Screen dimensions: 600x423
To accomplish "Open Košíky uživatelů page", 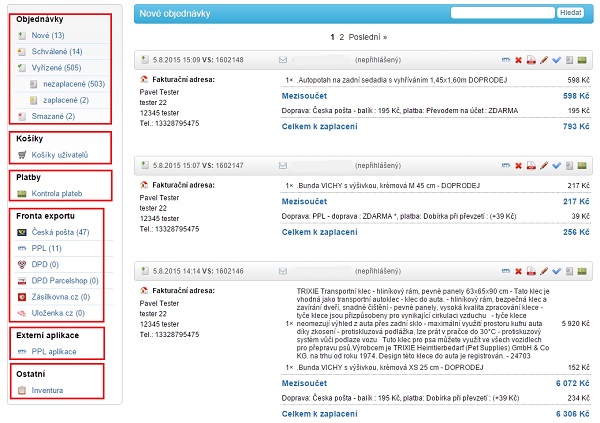I will [59, 155].
